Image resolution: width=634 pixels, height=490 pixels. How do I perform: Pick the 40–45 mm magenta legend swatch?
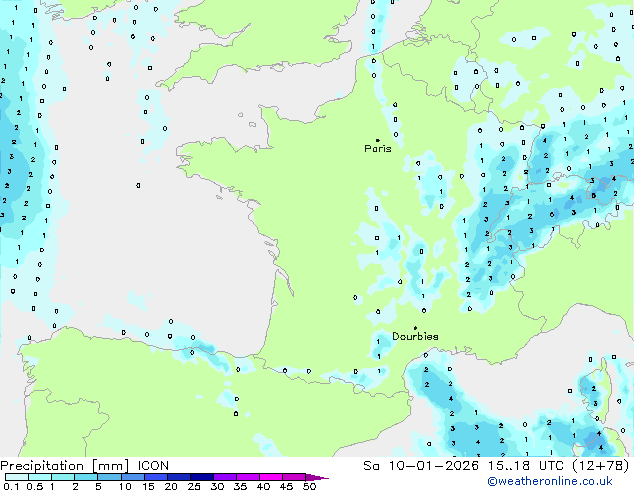click(271, 477)
